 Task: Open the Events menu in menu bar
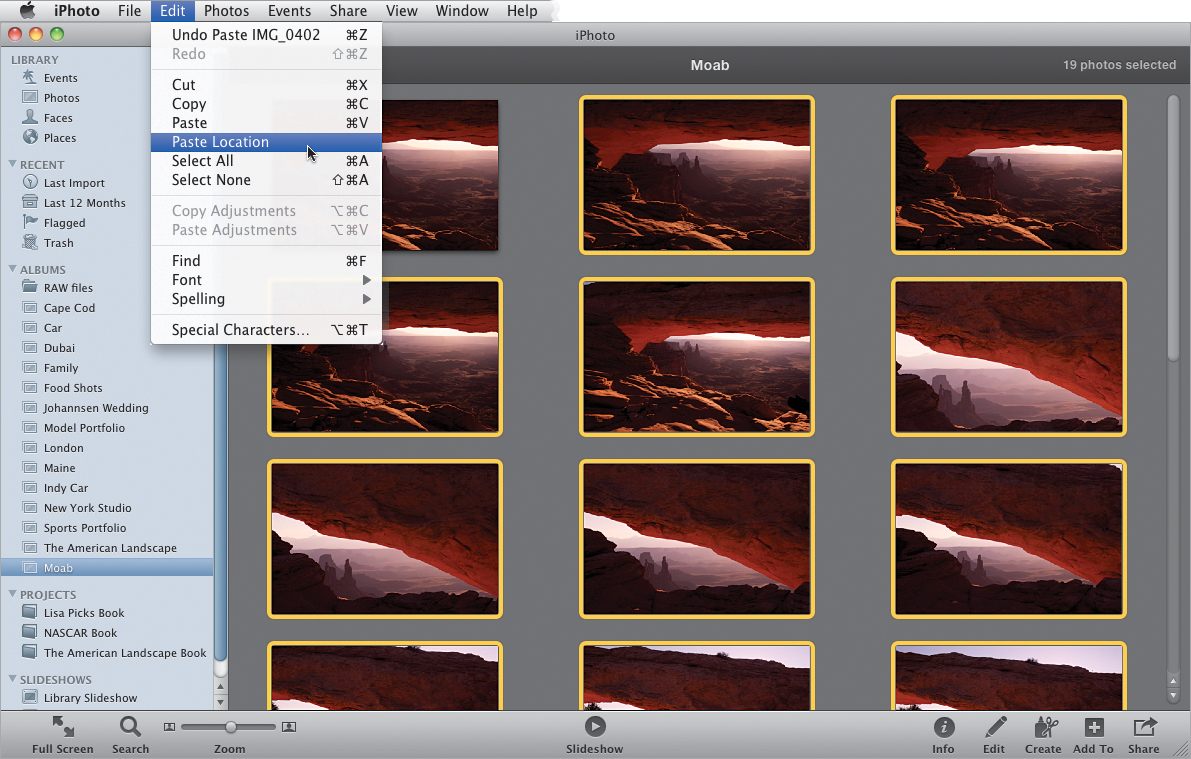289,11
